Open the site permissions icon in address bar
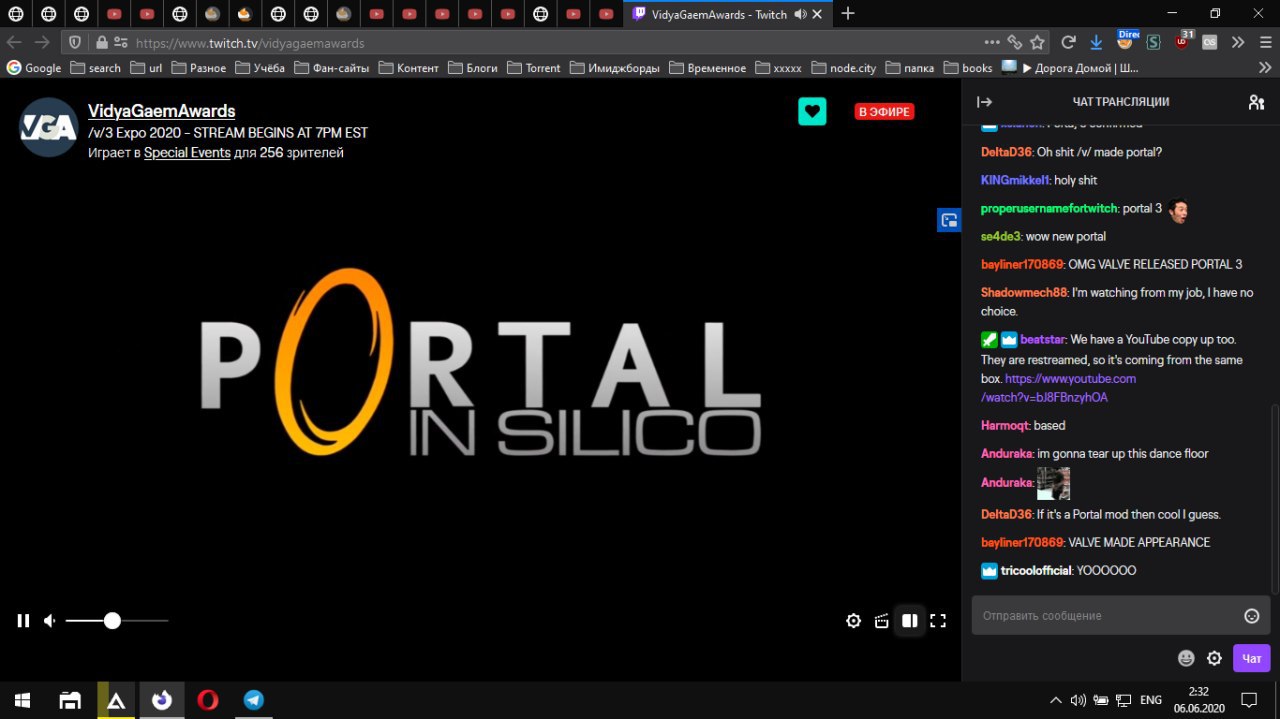Screen dimensions: 1280x719 [121, 43]
